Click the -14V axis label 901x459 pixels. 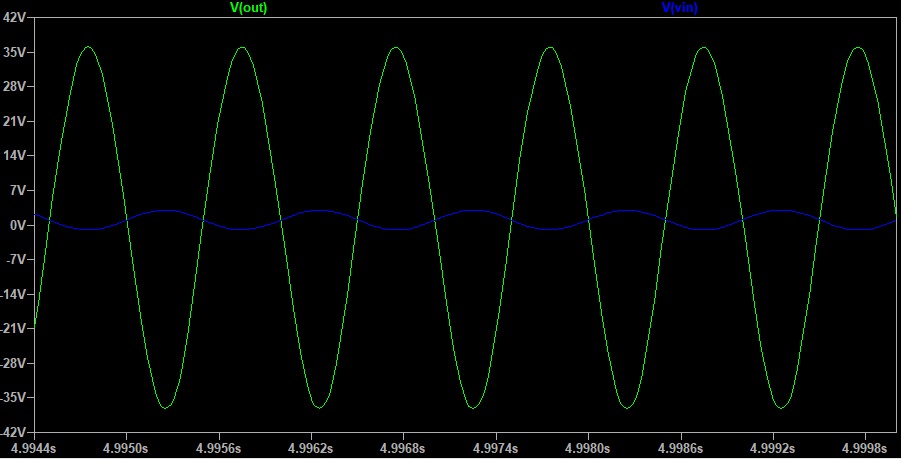click(13, 294)
